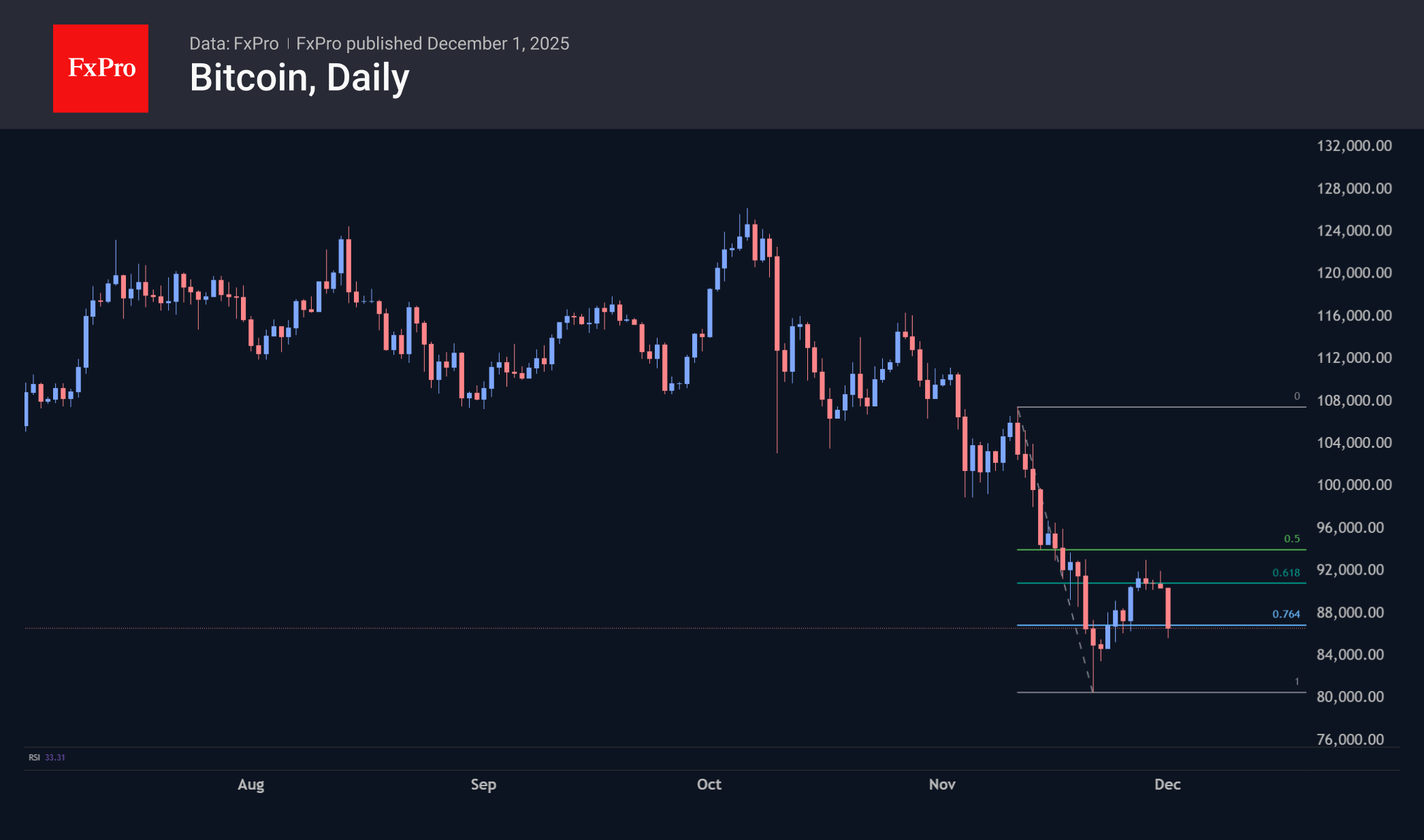
Task: Click the RSI value 33.31
Action: click(x=55, y=758)
